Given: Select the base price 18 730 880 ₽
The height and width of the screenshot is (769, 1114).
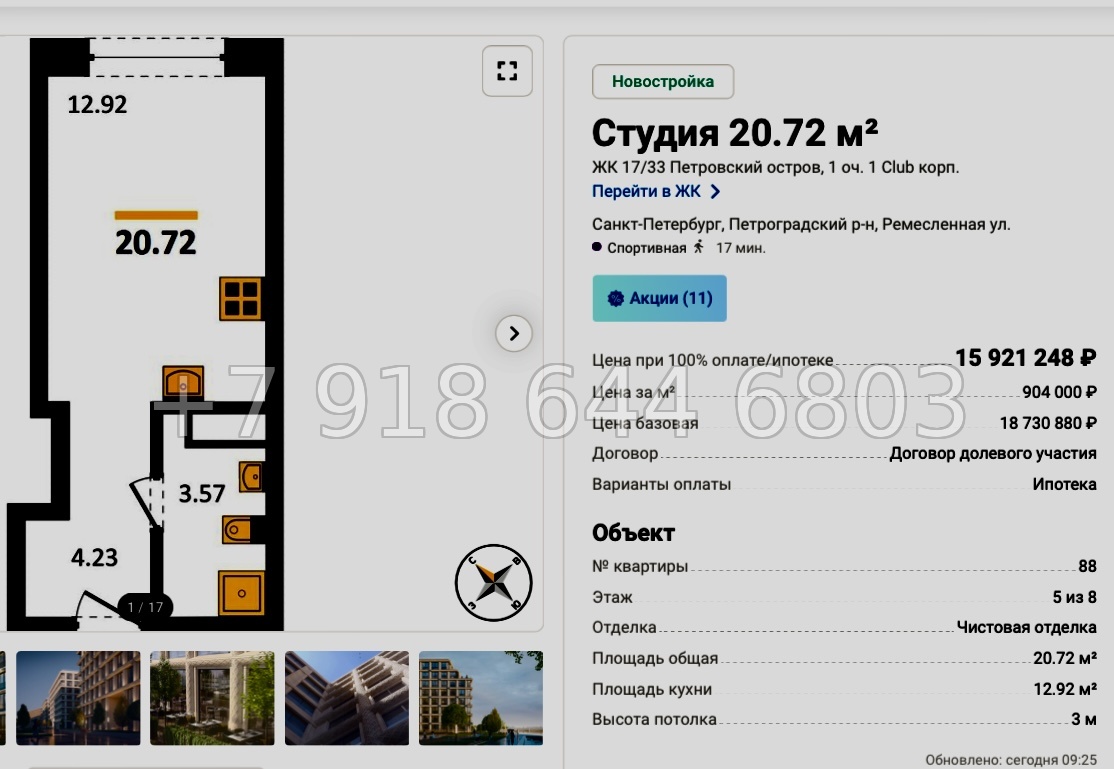Looking at the screenshot, I should (1048, 423).
